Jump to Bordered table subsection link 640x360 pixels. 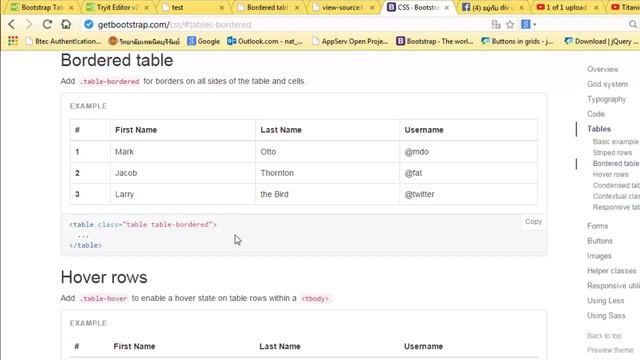(x=616, y=163)
